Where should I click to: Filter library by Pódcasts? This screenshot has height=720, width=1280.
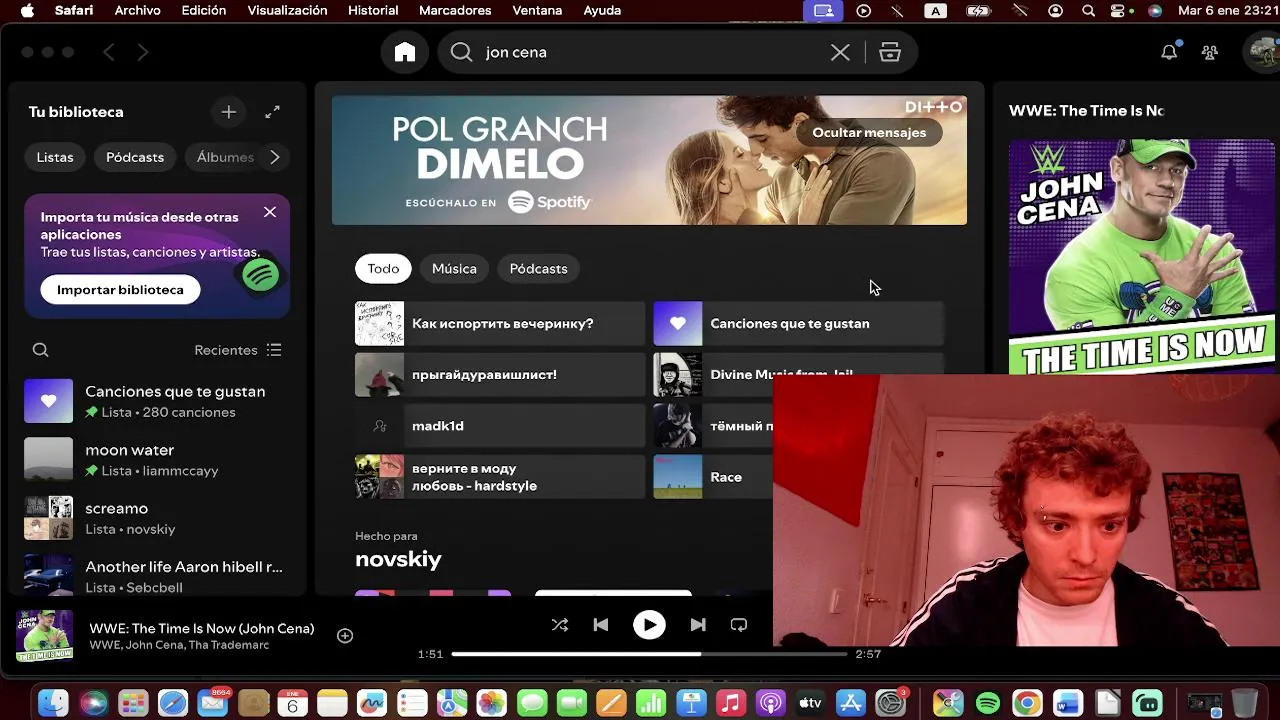(x=135, y=157)
